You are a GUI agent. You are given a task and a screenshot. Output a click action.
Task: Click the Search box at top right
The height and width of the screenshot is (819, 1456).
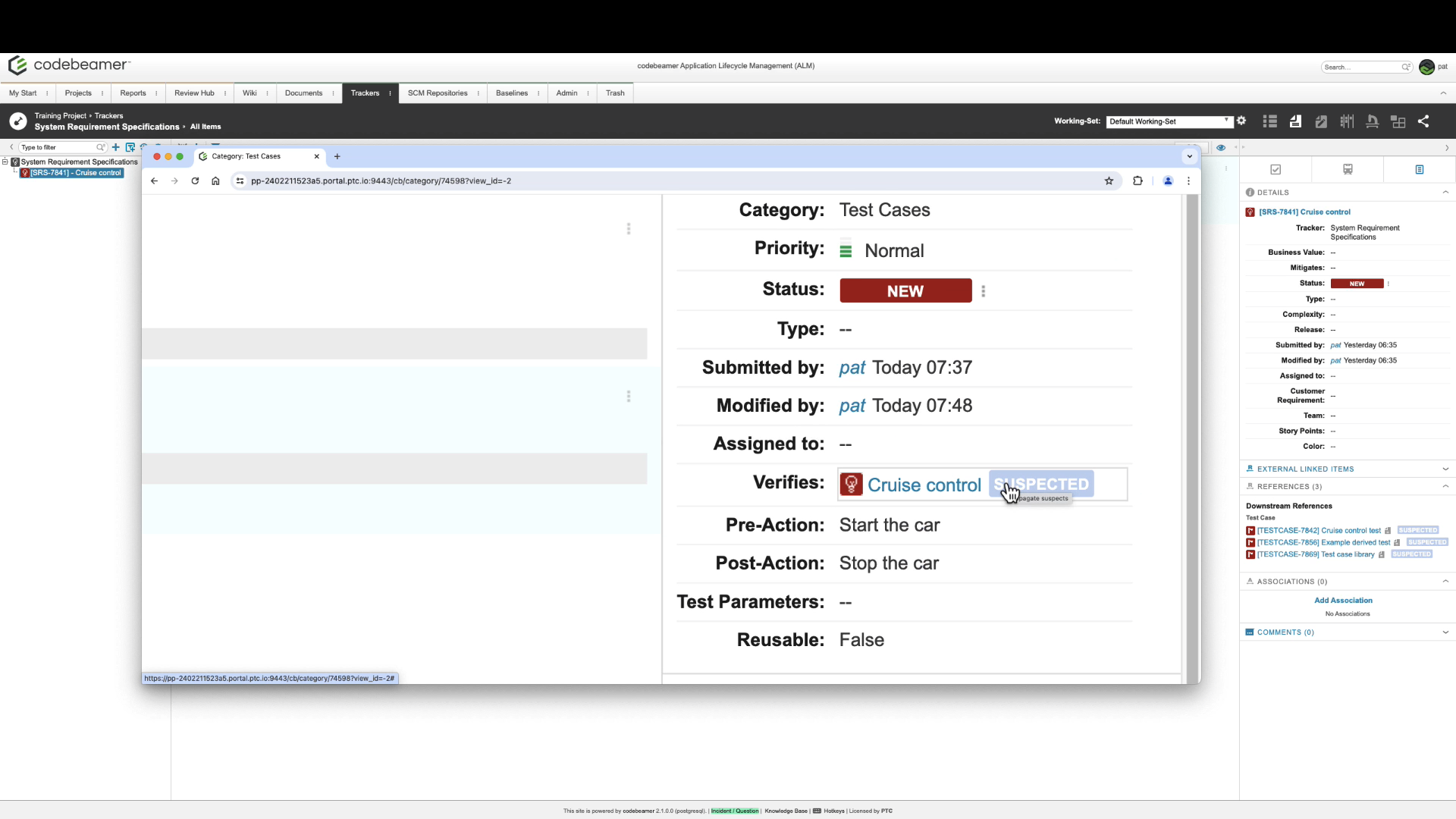tap(1367, 67)
